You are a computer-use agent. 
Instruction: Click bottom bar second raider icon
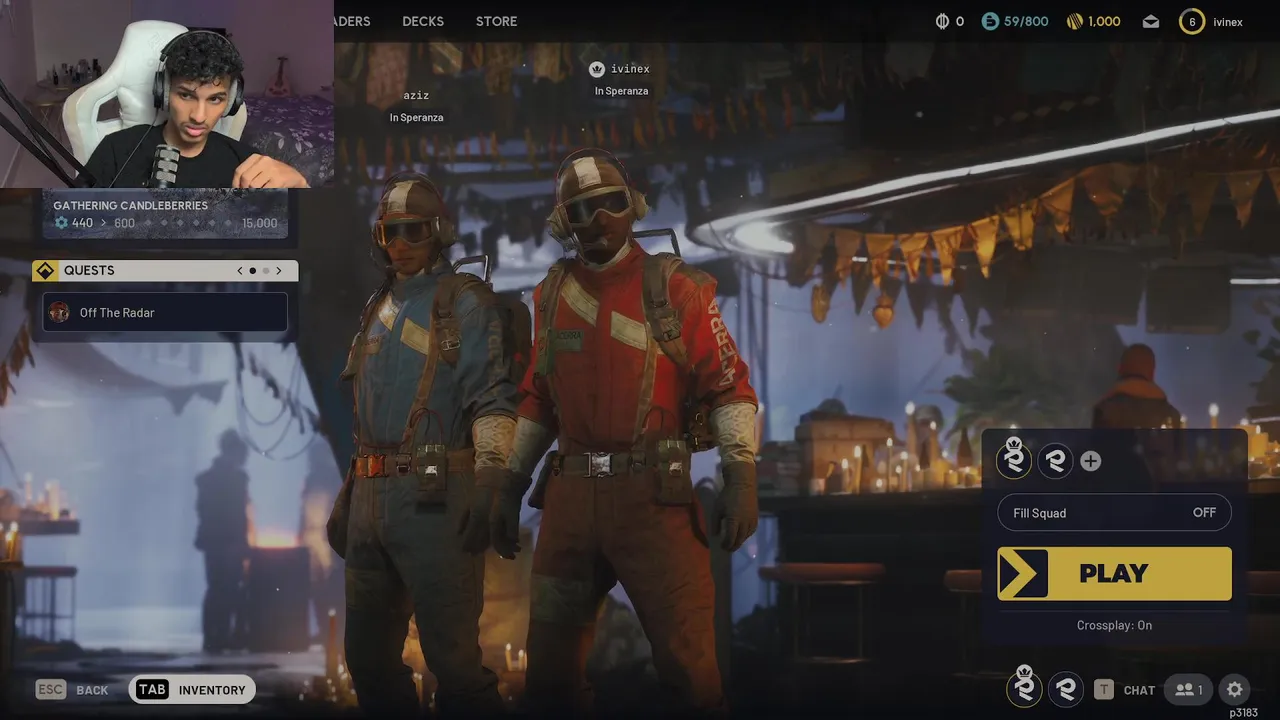point(1066,689)
